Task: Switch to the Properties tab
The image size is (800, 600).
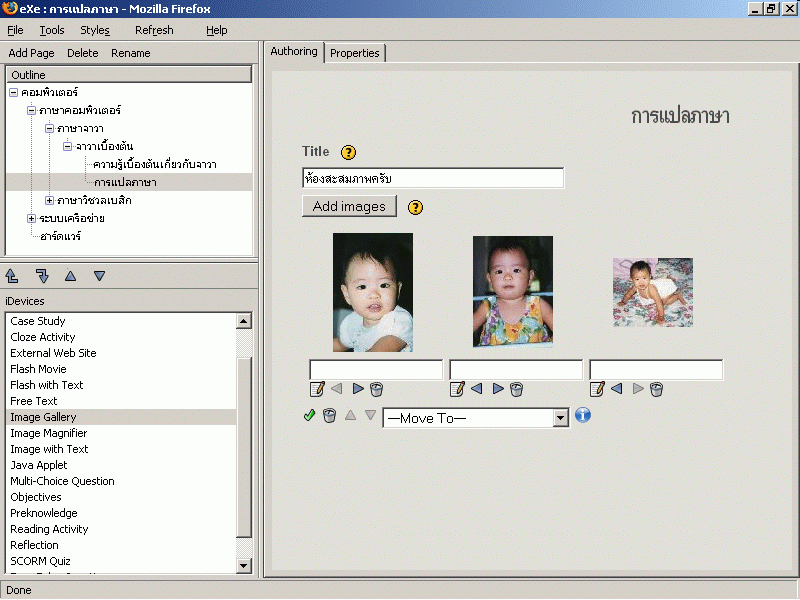Action: (355, 53)
